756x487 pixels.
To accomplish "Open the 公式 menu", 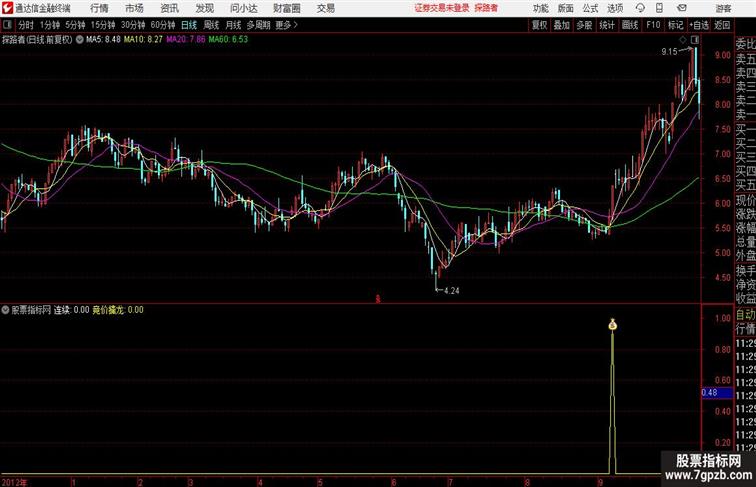I will click(x=590, y=8).
